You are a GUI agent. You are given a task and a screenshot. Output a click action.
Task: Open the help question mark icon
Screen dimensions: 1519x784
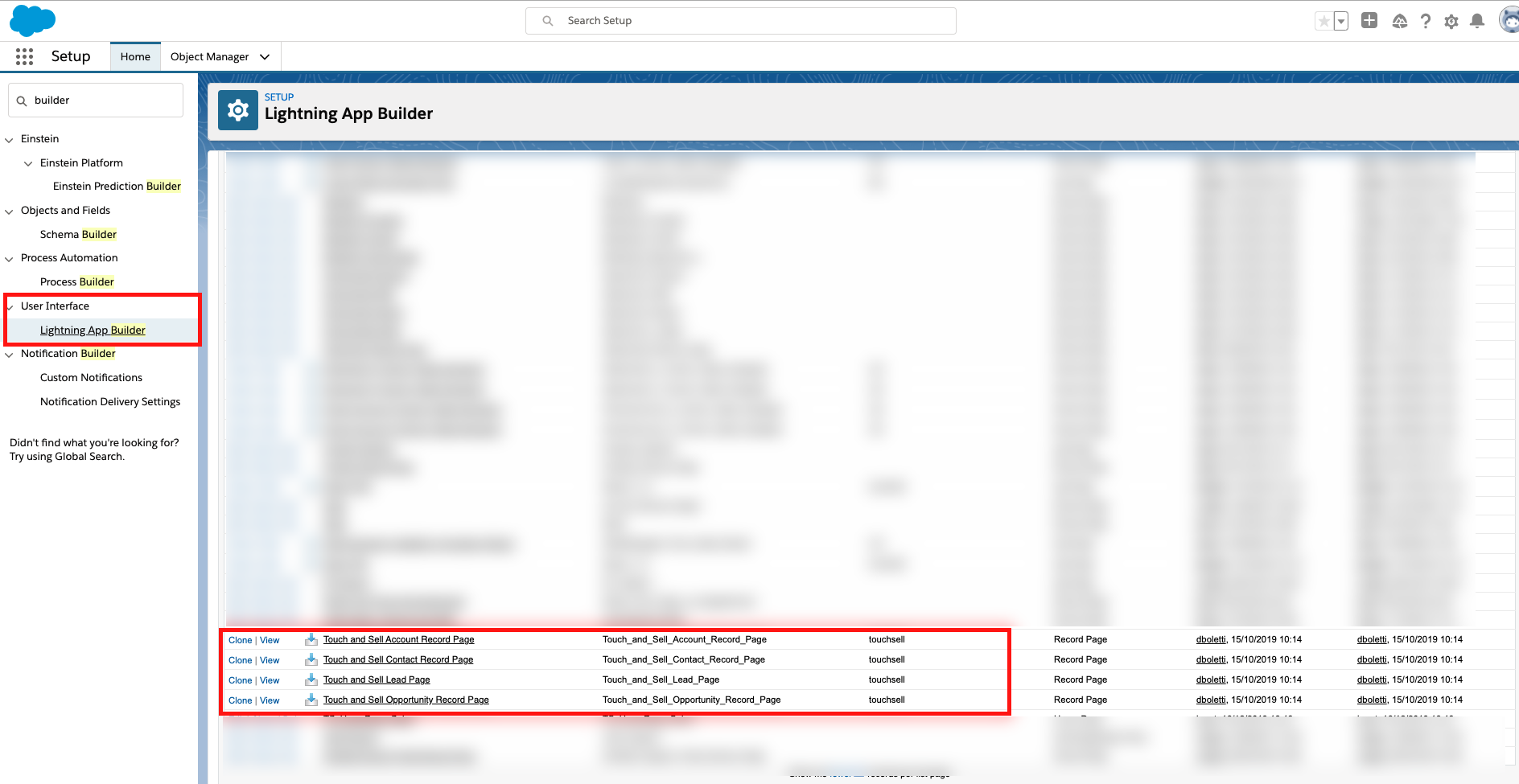1426,21
